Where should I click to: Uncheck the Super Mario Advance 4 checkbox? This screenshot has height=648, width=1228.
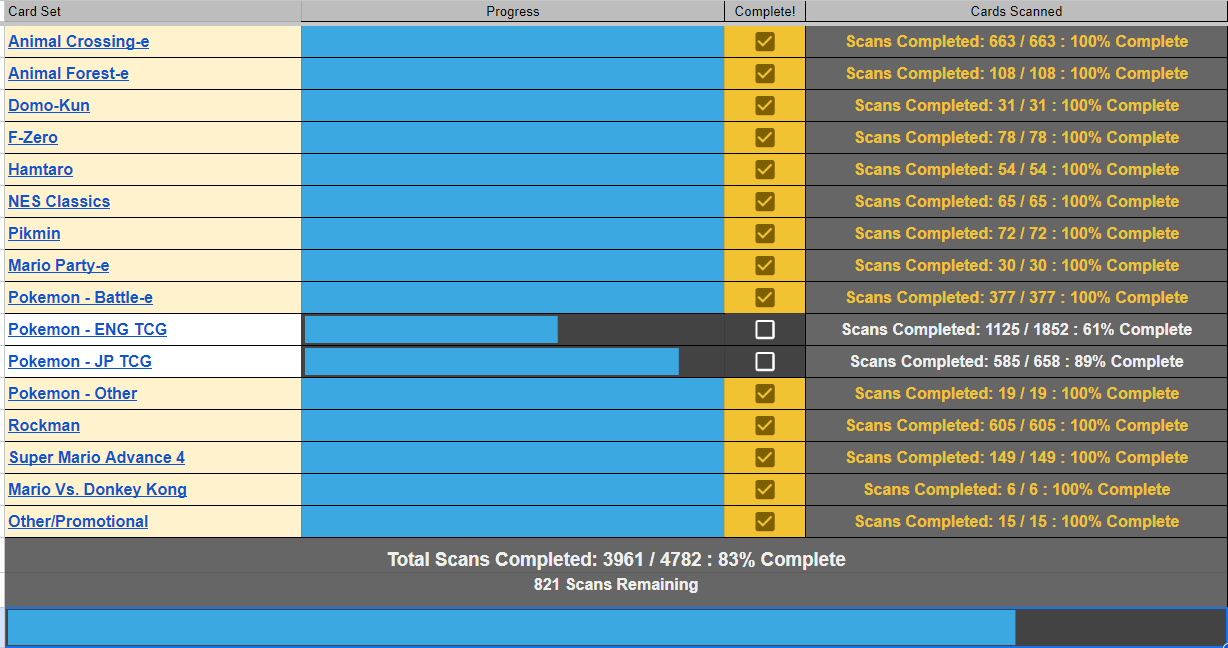[x=765, y=457]
